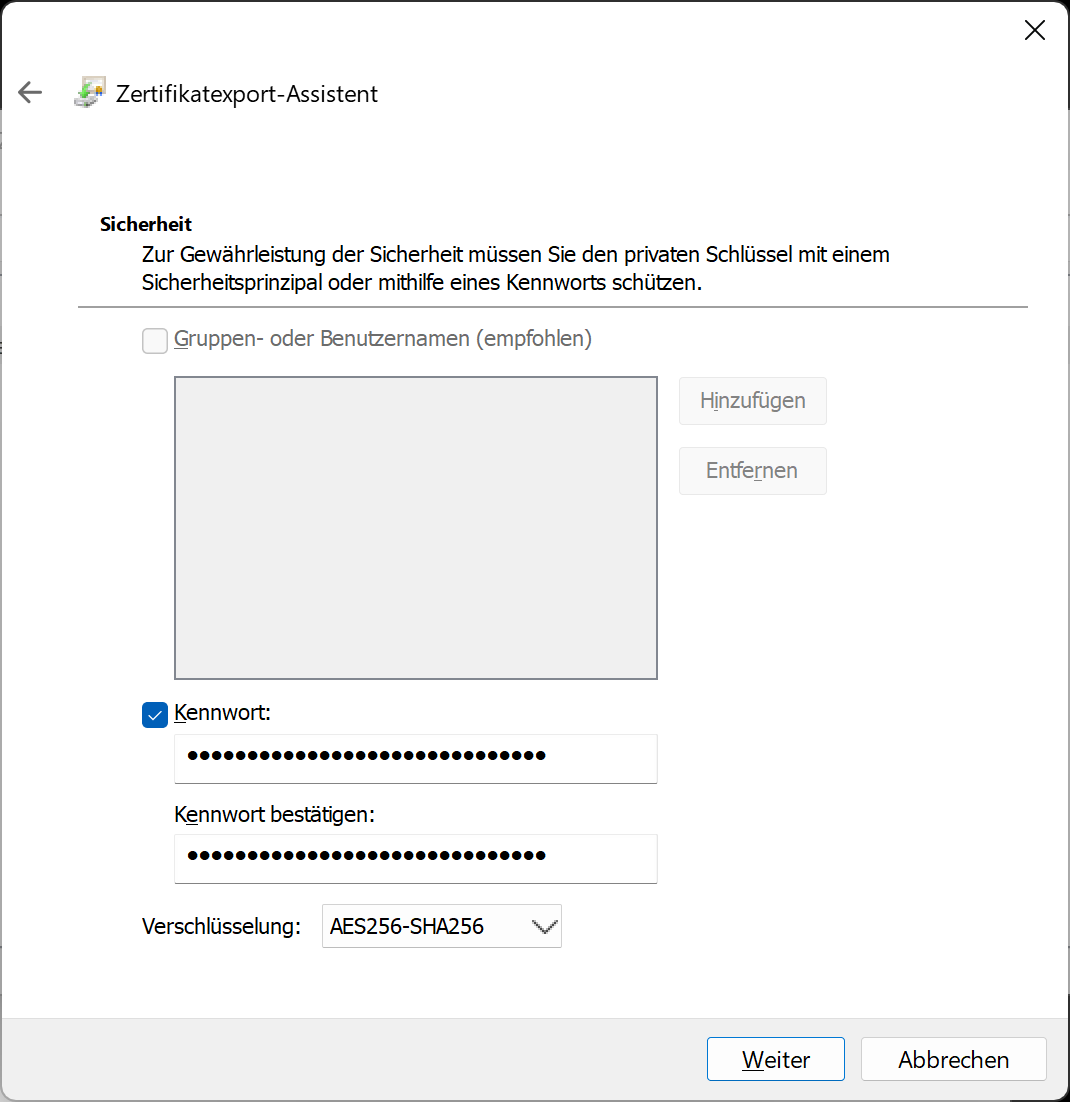1070x1102 pixels.
Task: Click the bold Sicherheit heading
Action: 146,224
